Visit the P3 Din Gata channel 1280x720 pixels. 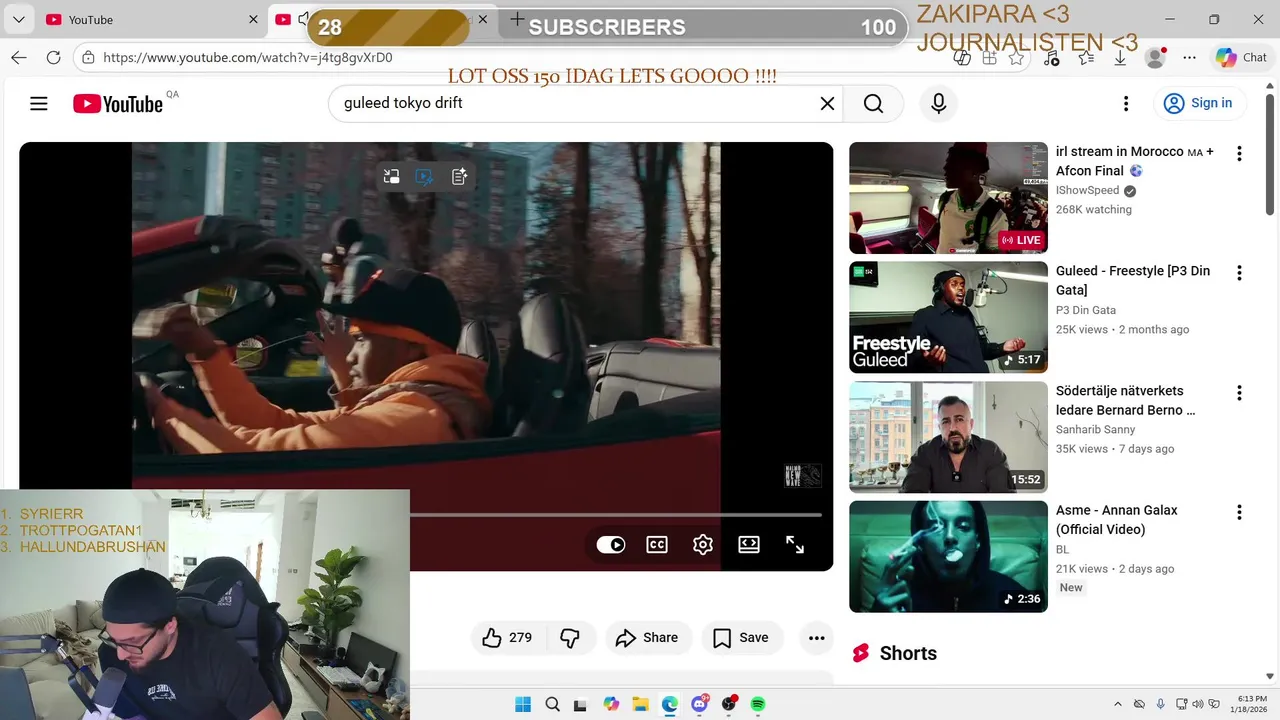(1086, 310)
